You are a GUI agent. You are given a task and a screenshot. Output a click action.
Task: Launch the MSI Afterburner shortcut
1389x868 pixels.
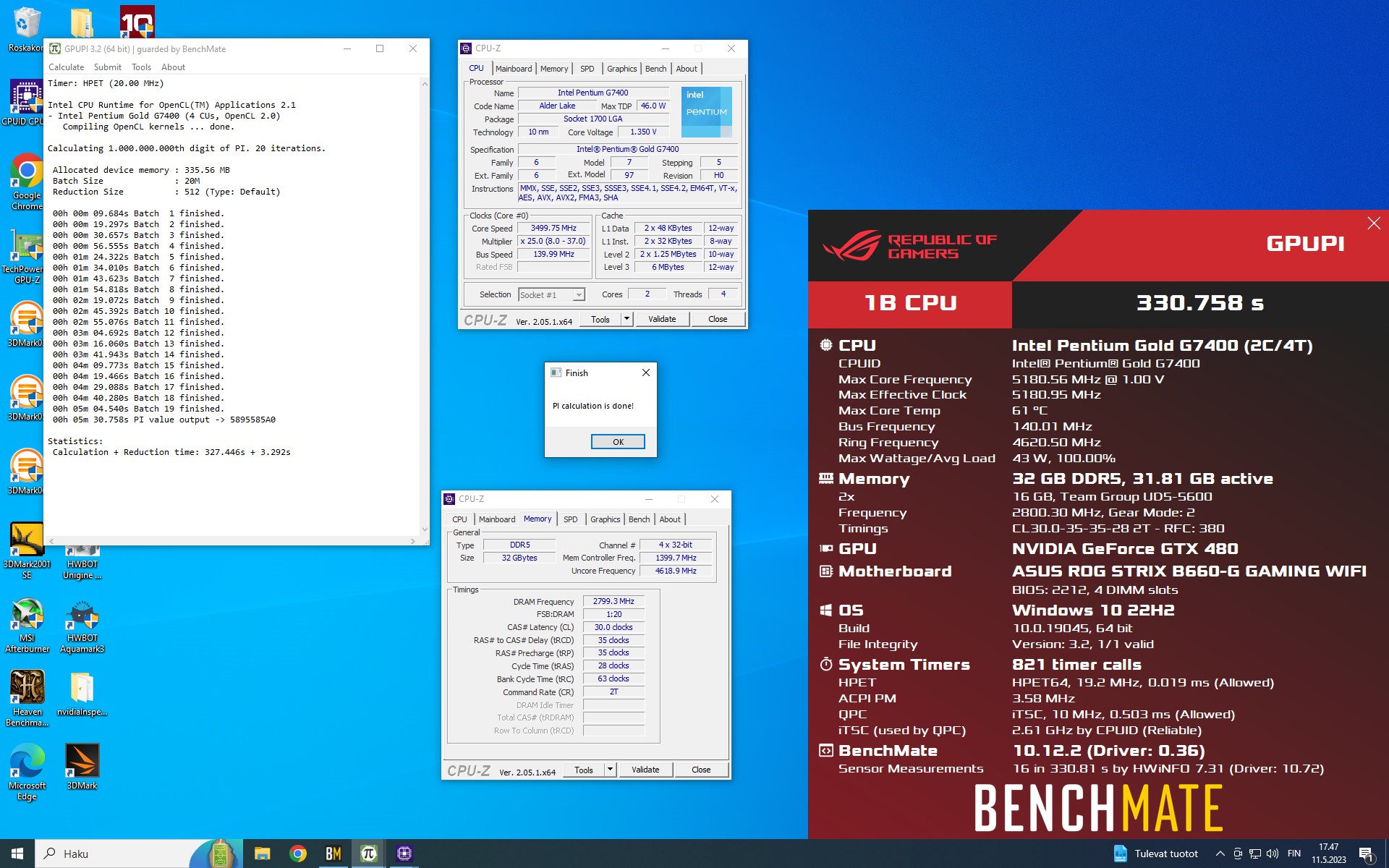point(27,626)
